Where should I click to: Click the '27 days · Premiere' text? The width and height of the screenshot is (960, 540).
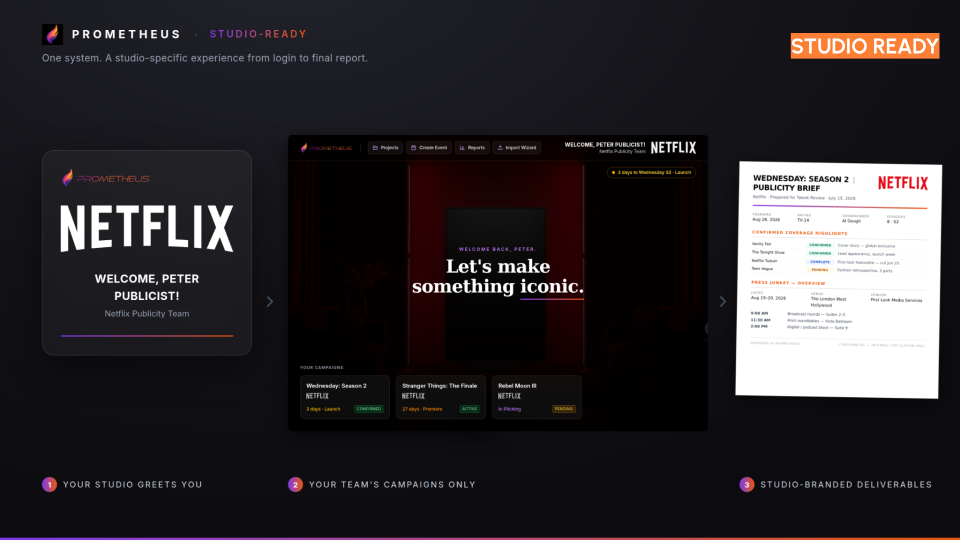click(422, 409)
